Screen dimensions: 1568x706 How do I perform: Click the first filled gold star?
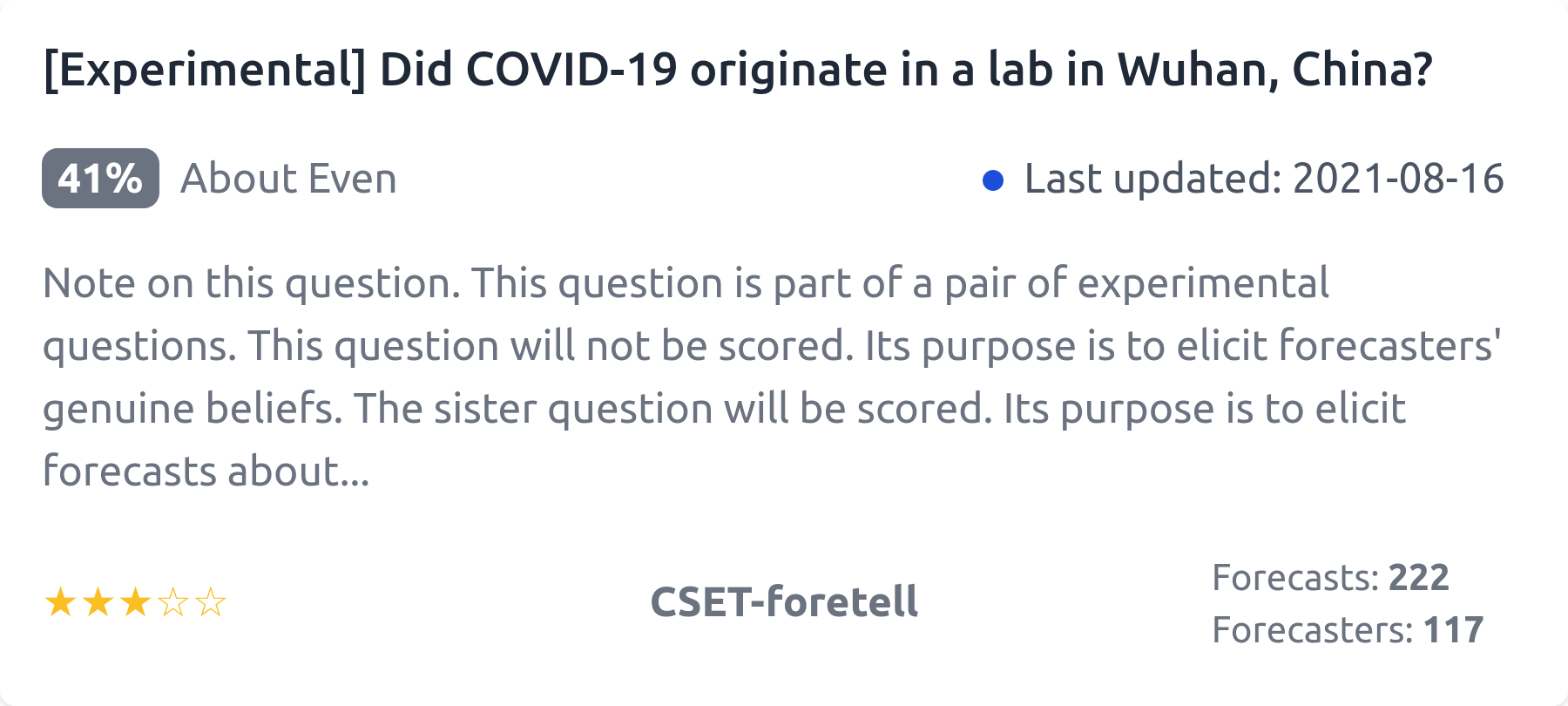60,602
